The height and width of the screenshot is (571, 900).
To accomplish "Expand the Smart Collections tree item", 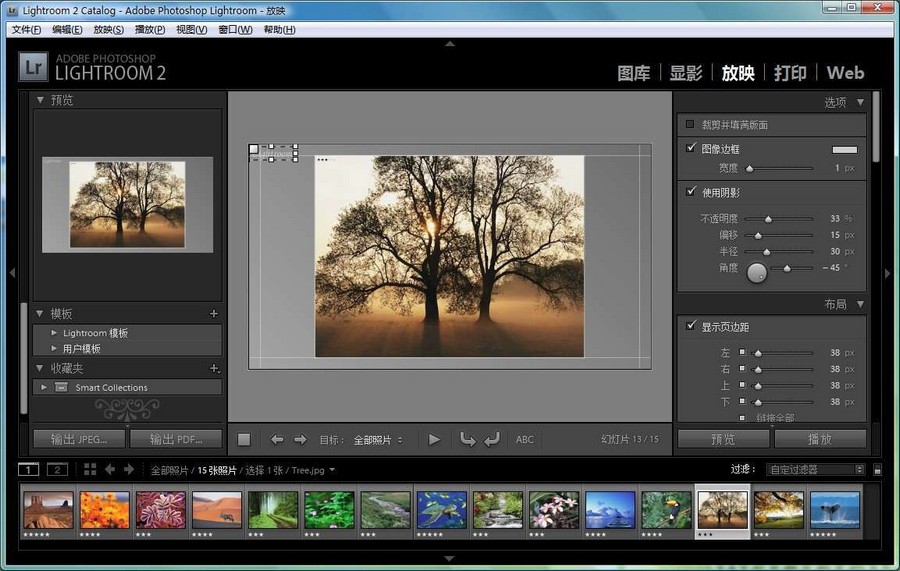I will [x=44, y=387].
